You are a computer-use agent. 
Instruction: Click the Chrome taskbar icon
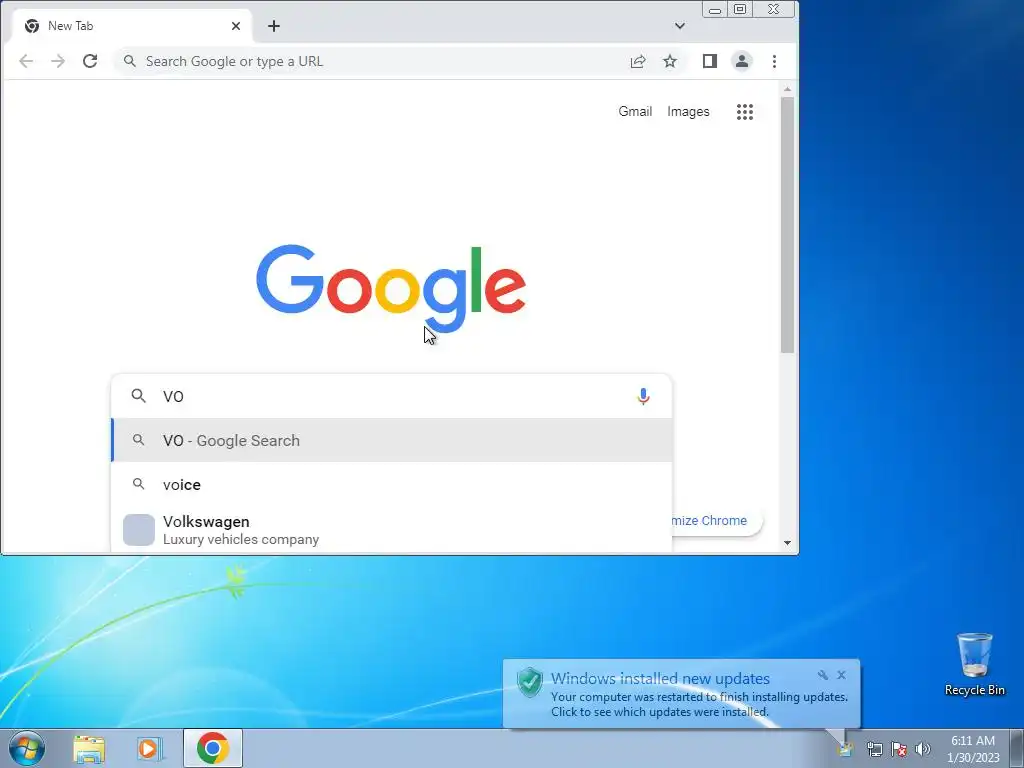212,748
